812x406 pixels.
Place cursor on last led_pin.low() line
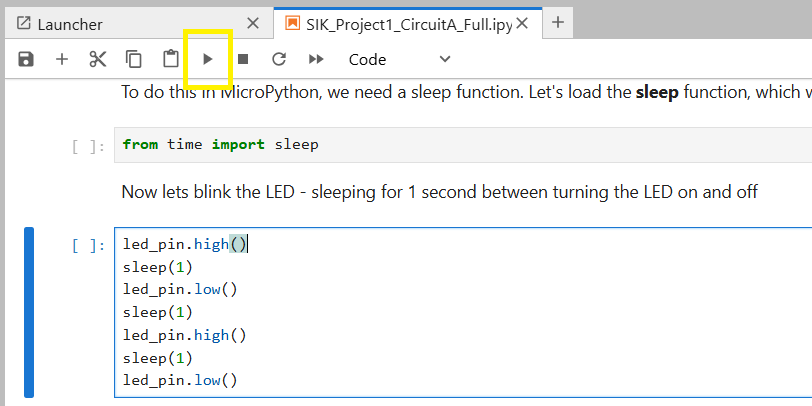[180, 380]
